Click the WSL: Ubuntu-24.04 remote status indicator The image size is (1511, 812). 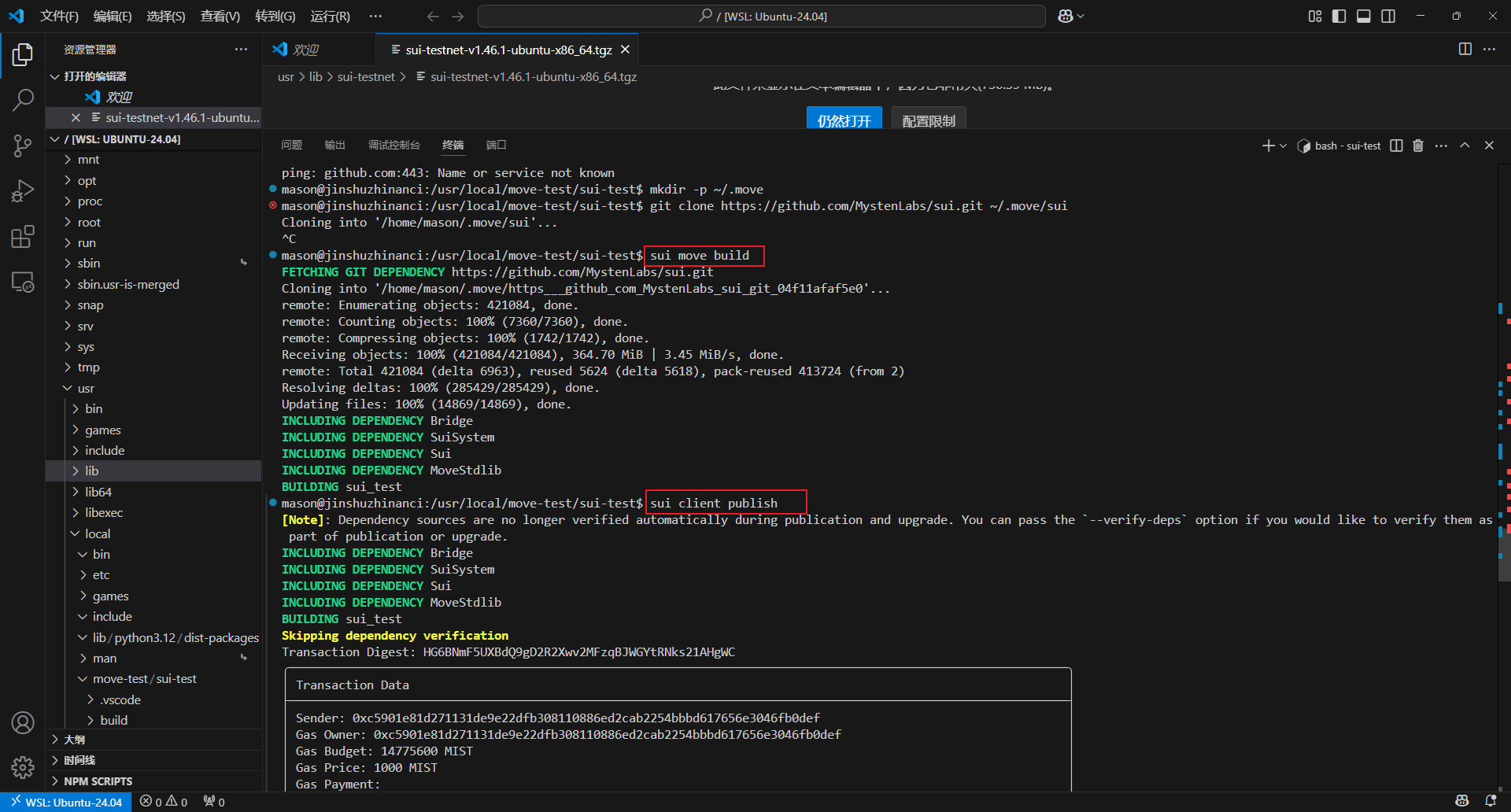66,802
